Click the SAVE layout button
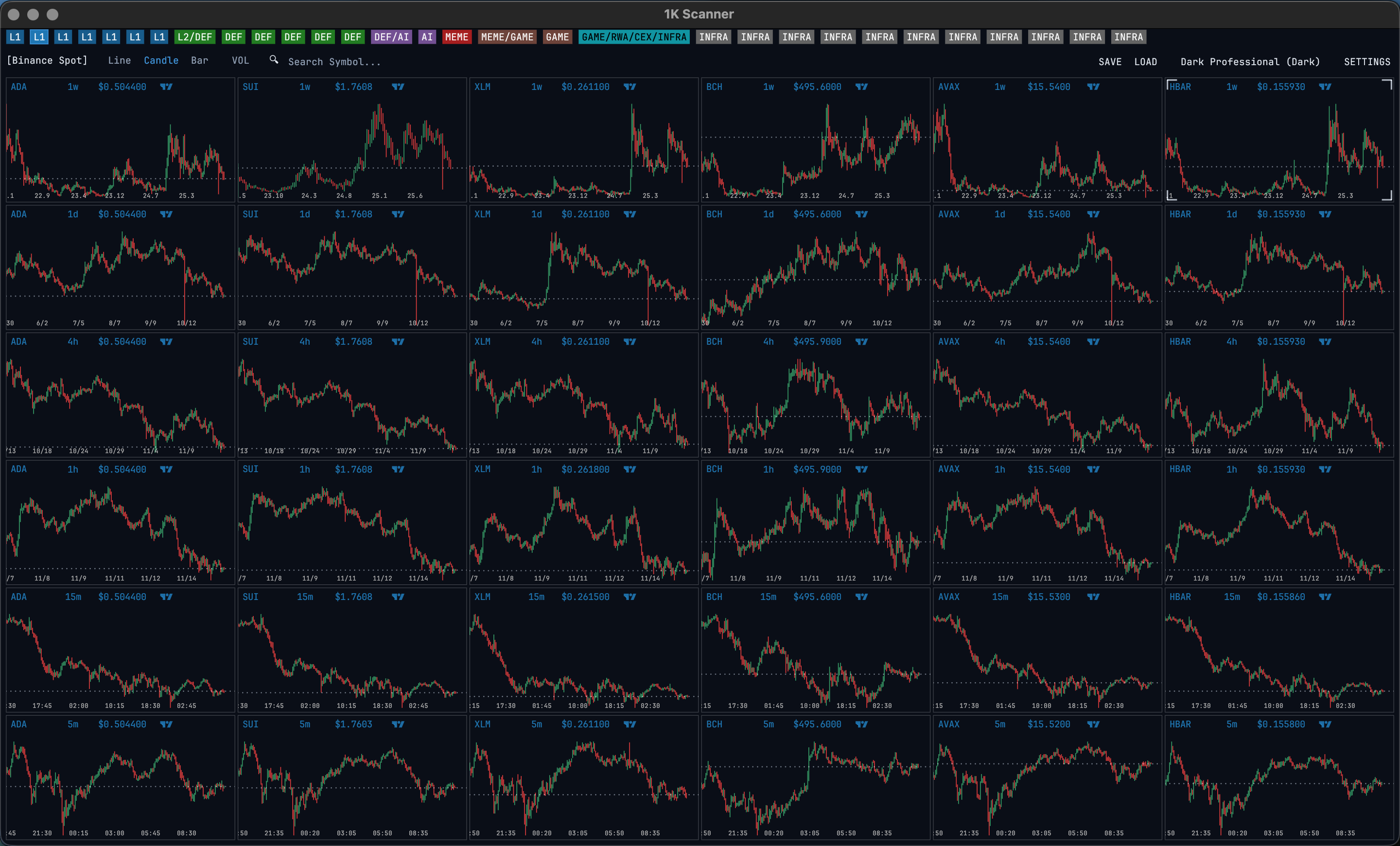 [1111, 61]
